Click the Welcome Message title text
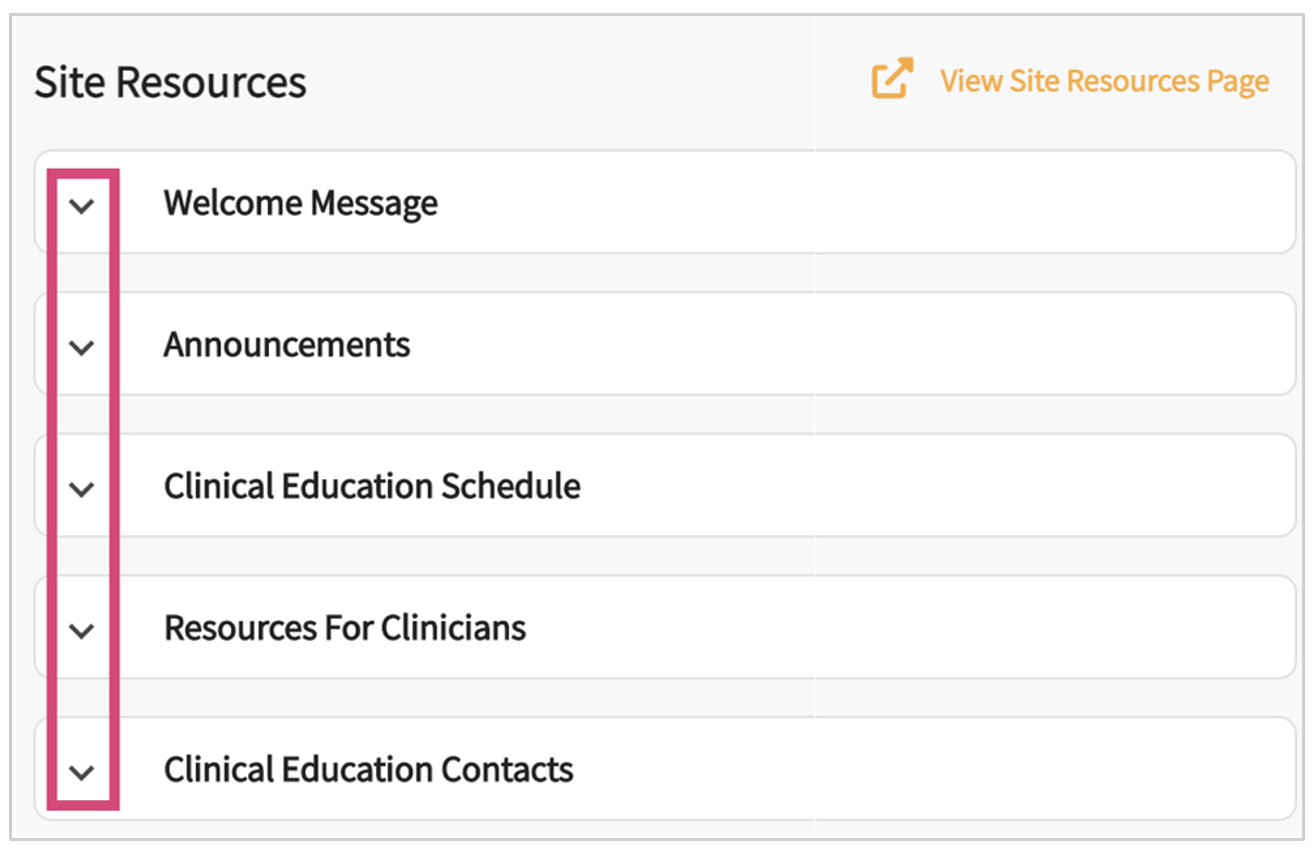 point(300,203)
